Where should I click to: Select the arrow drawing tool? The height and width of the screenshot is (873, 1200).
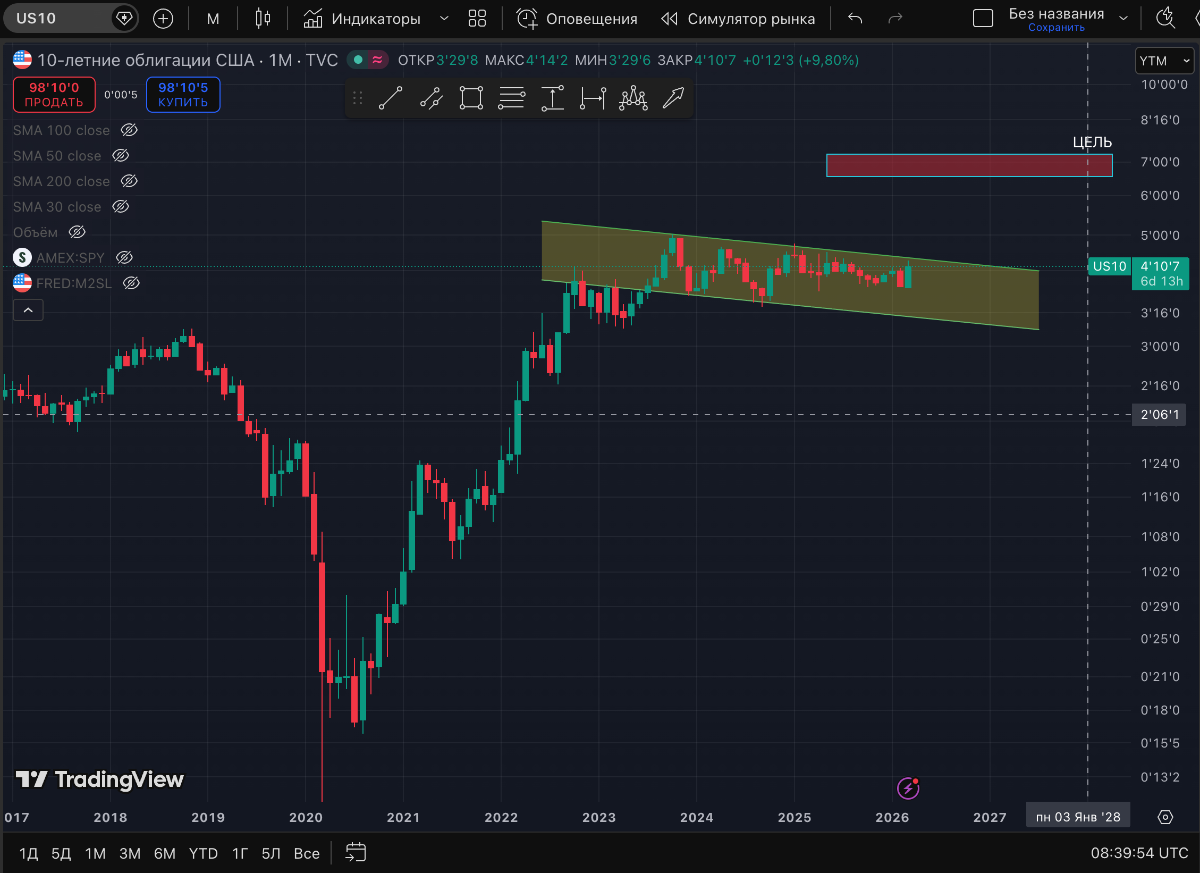click(x=674, y=98)
